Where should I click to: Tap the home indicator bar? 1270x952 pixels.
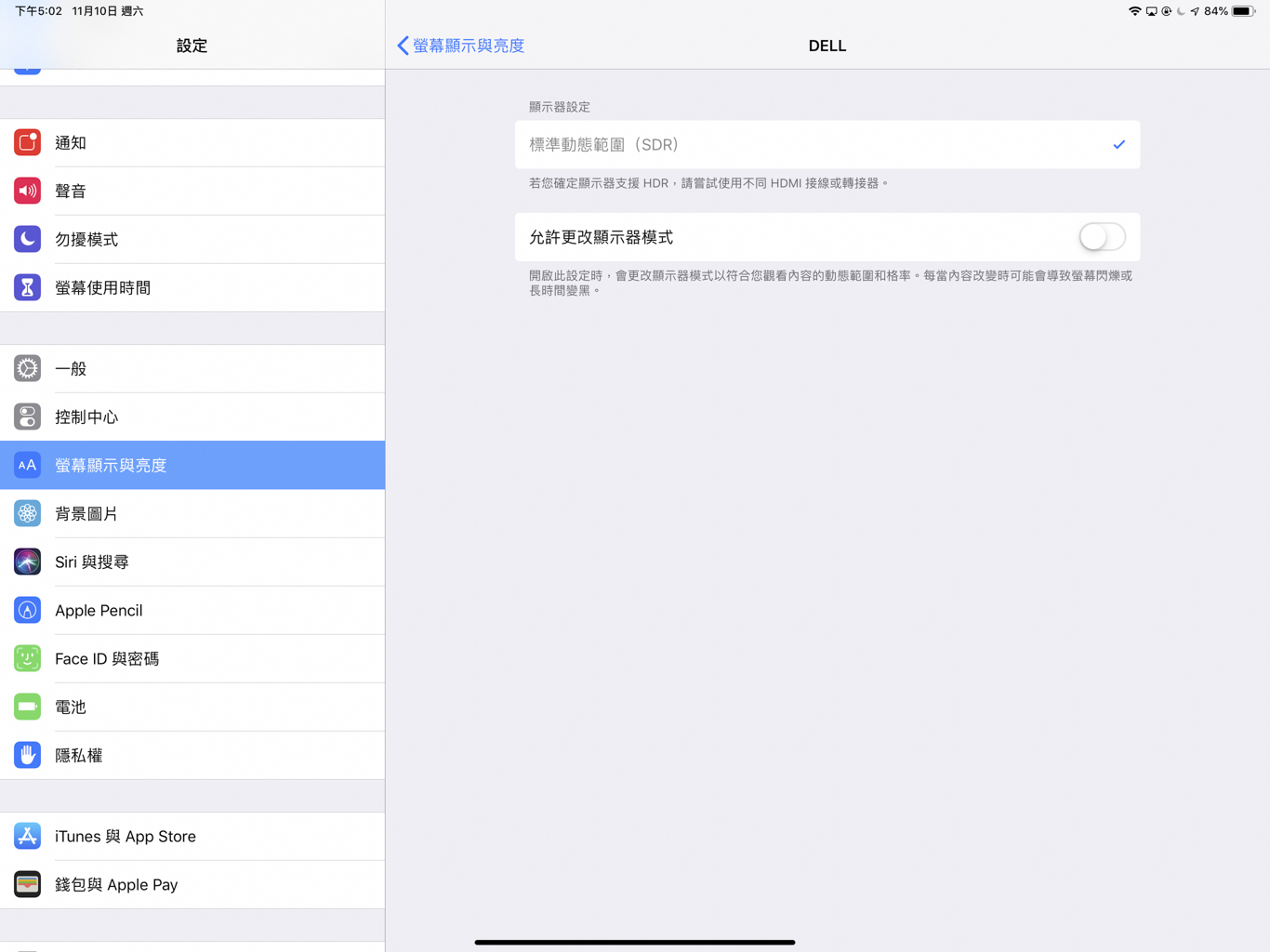635,942
